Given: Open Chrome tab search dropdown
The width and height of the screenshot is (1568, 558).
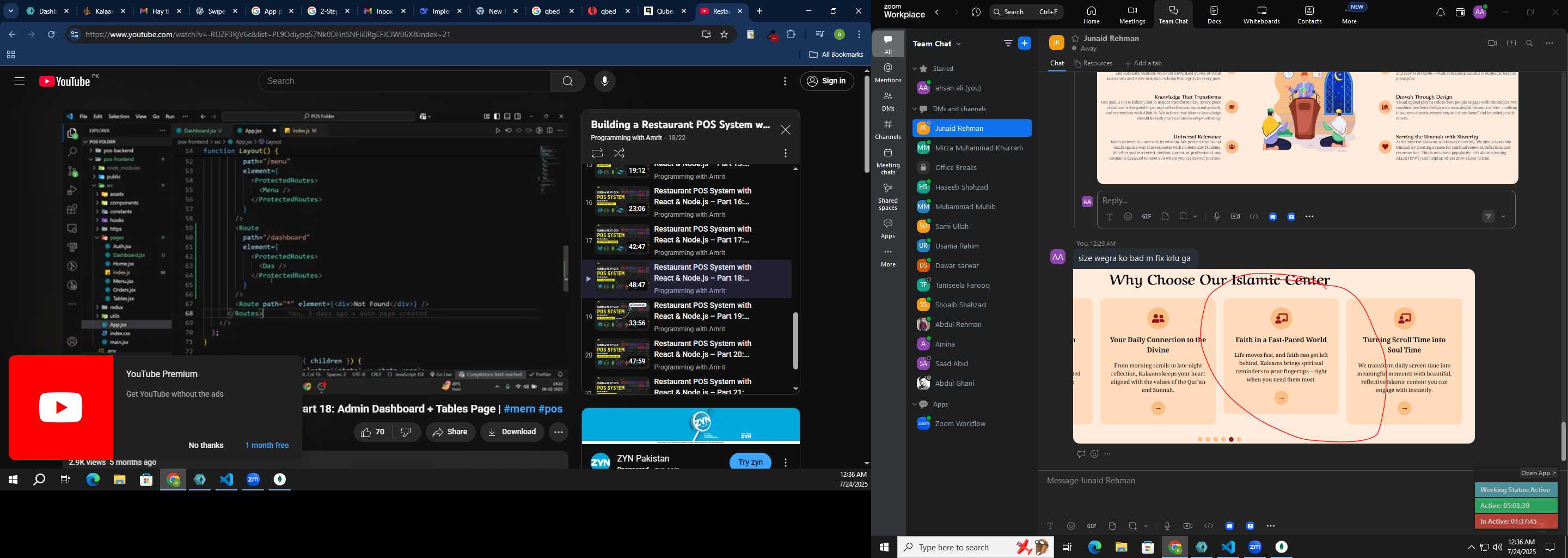Looking at the screenshot, I should (11, 11).
